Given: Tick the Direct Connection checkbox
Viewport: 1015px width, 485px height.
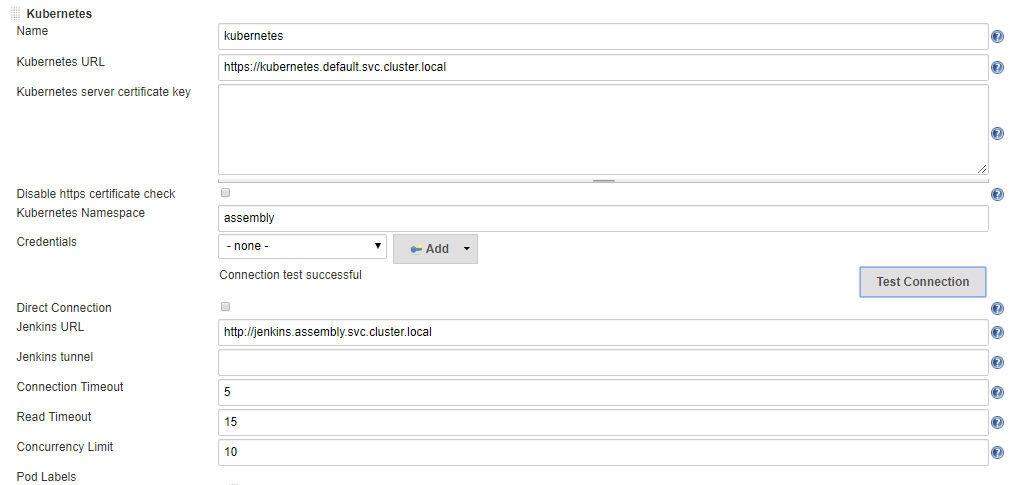Looking at the screenshot, I should 225,306.
